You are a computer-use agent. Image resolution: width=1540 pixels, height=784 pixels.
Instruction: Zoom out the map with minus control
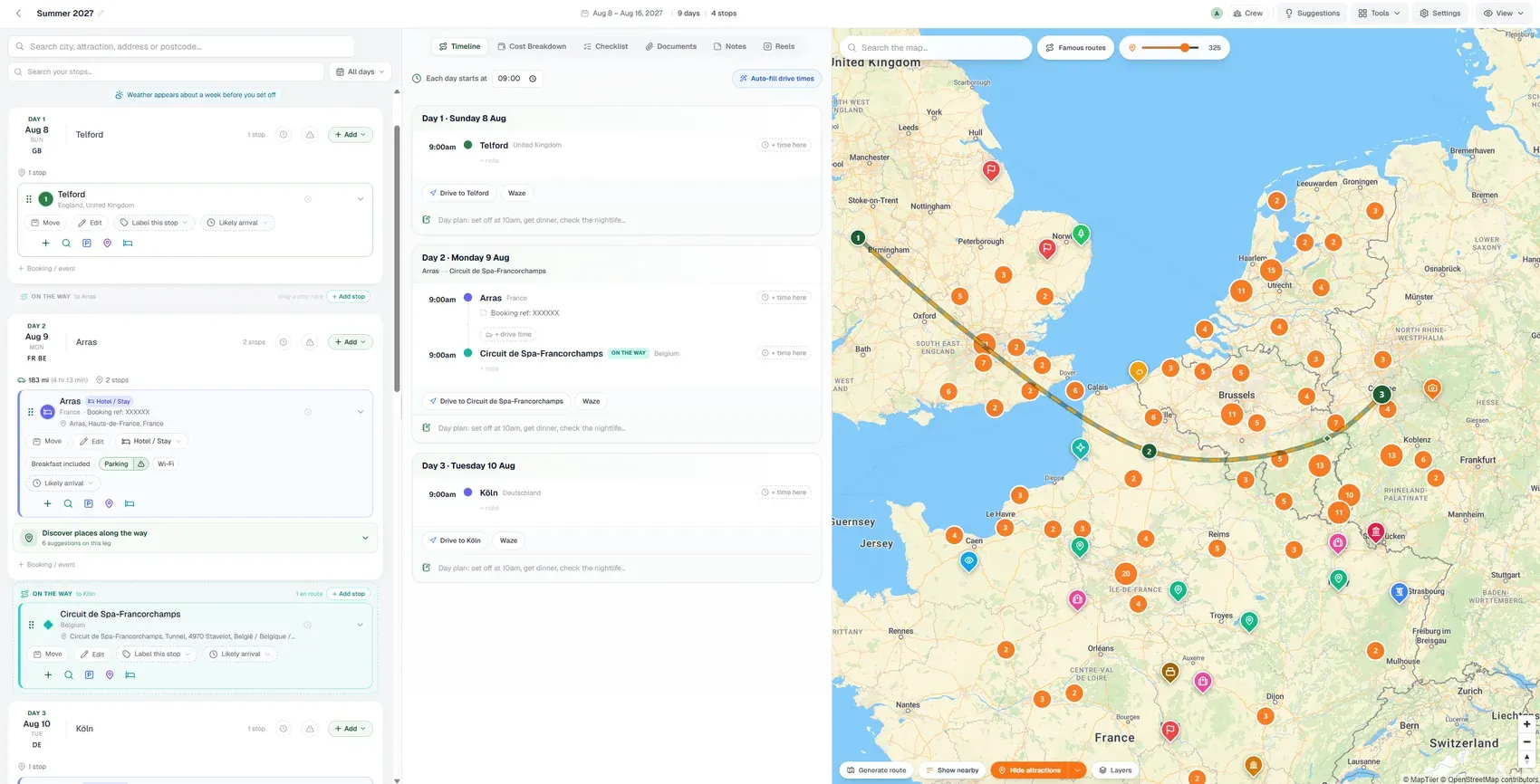coord(1526,741)
